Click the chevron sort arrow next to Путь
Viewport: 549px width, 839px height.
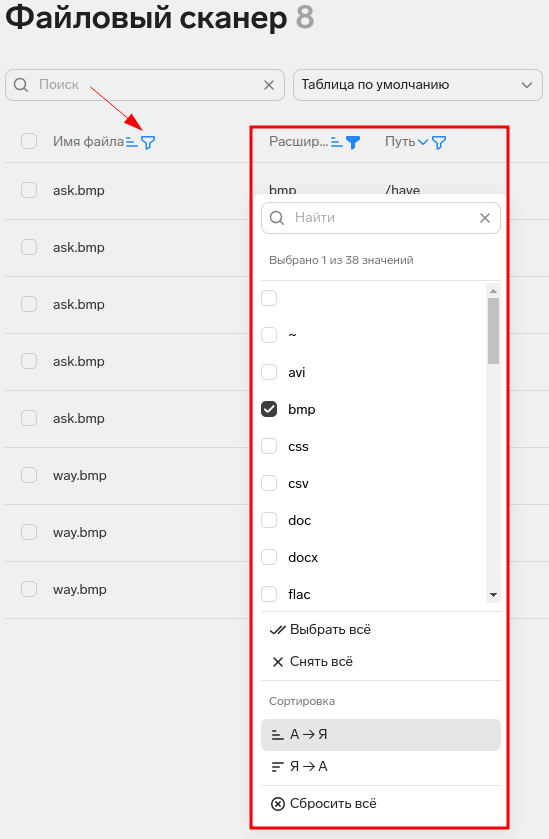[423, 142]
